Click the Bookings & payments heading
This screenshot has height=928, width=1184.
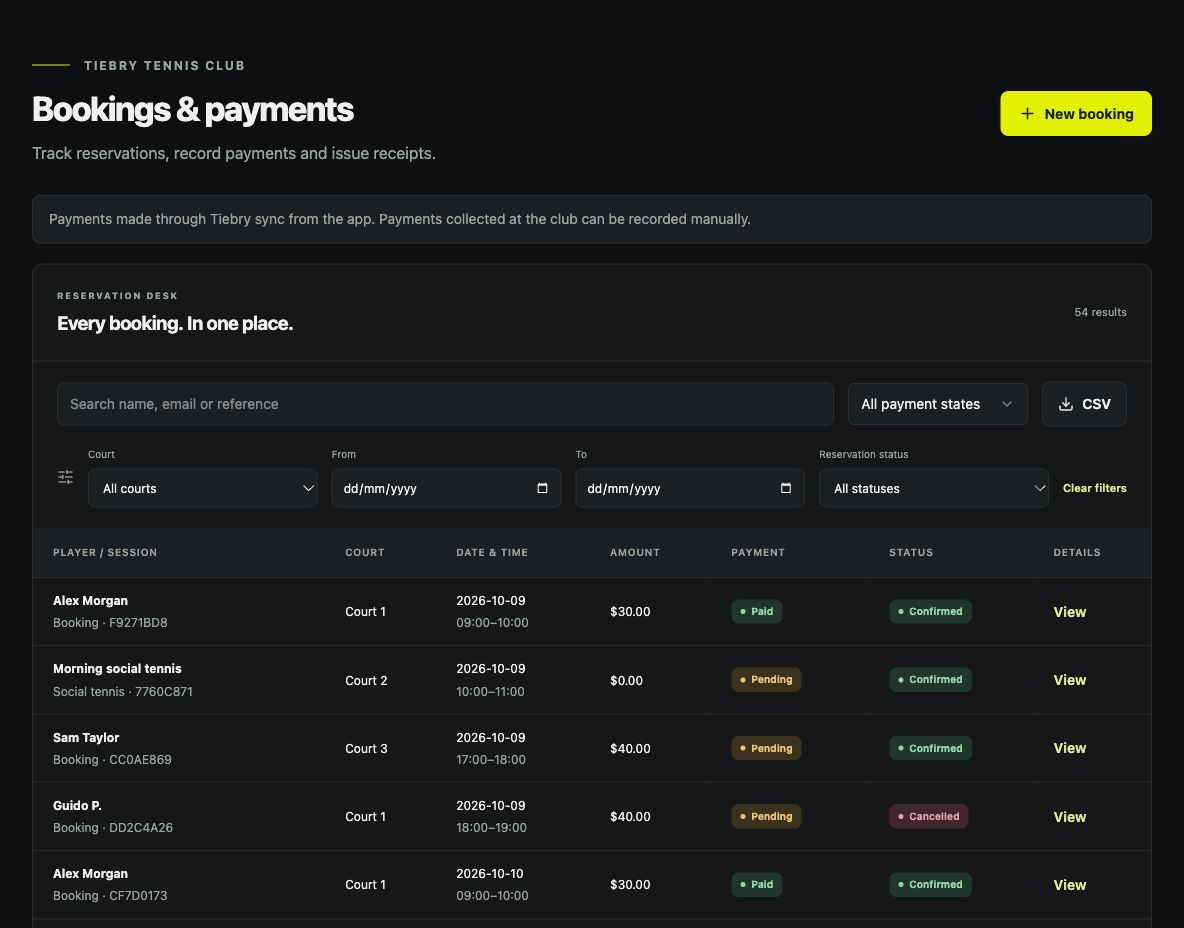coord(193,109)
